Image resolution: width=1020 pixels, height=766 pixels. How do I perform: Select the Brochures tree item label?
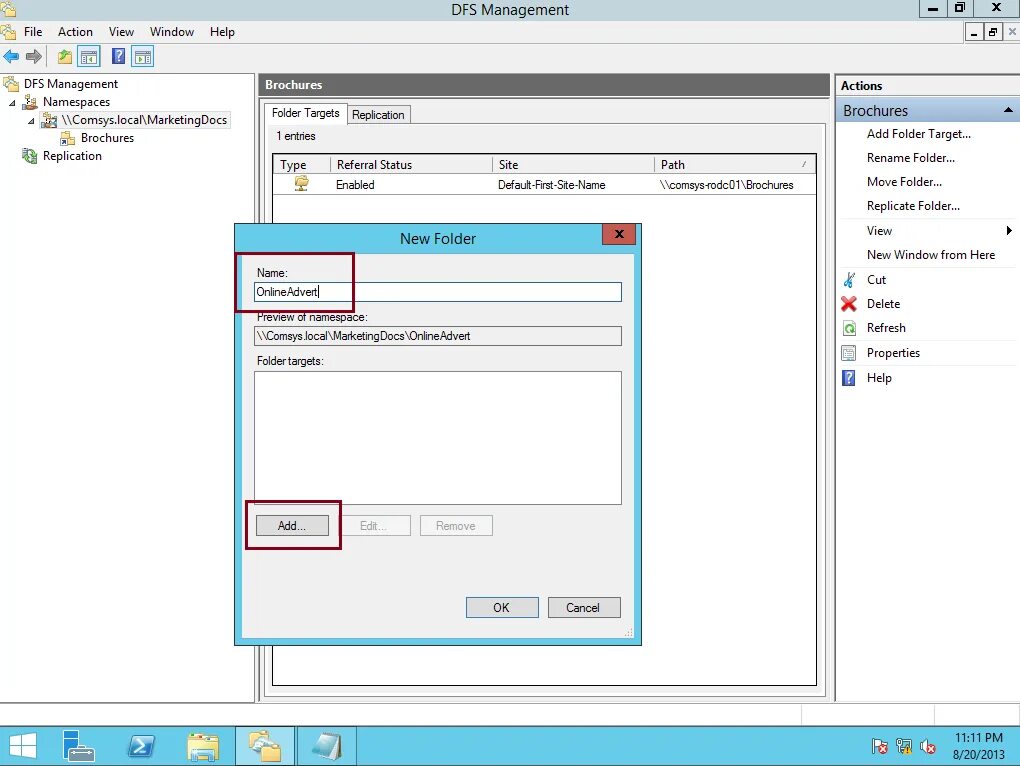[107, 138]
